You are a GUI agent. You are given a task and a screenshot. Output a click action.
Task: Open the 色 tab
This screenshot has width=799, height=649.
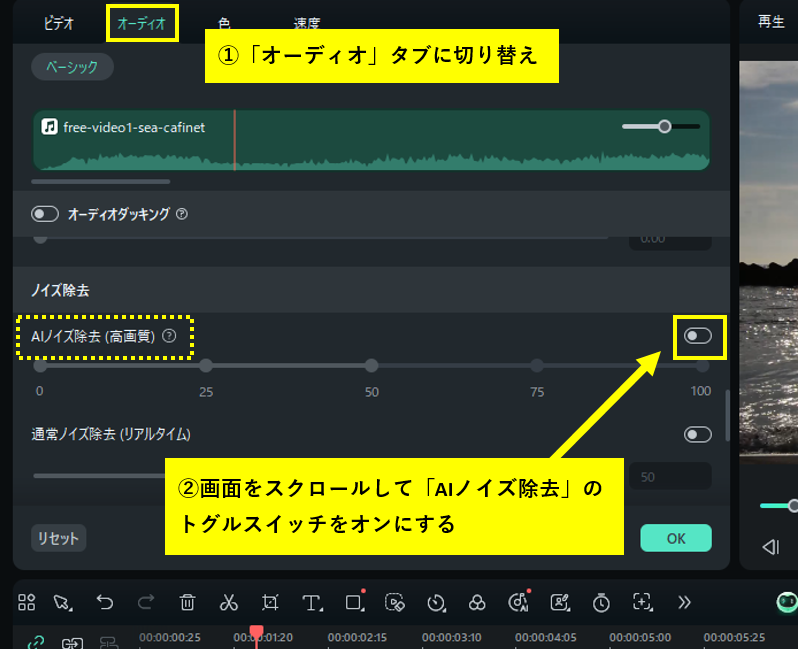(224, 22)
